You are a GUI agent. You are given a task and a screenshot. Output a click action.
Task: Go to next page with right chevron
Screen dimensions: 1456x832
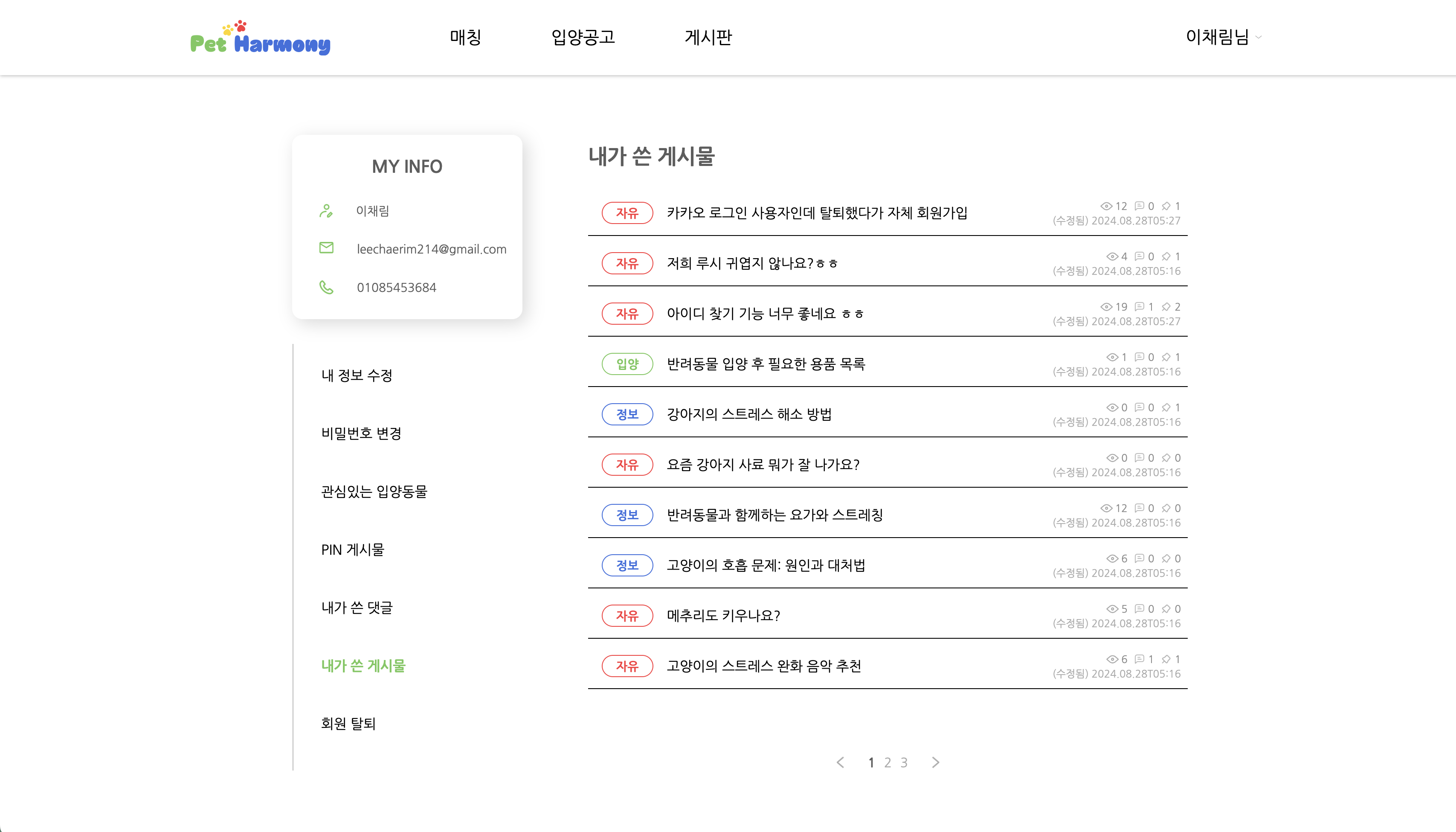tap(935, 762)
